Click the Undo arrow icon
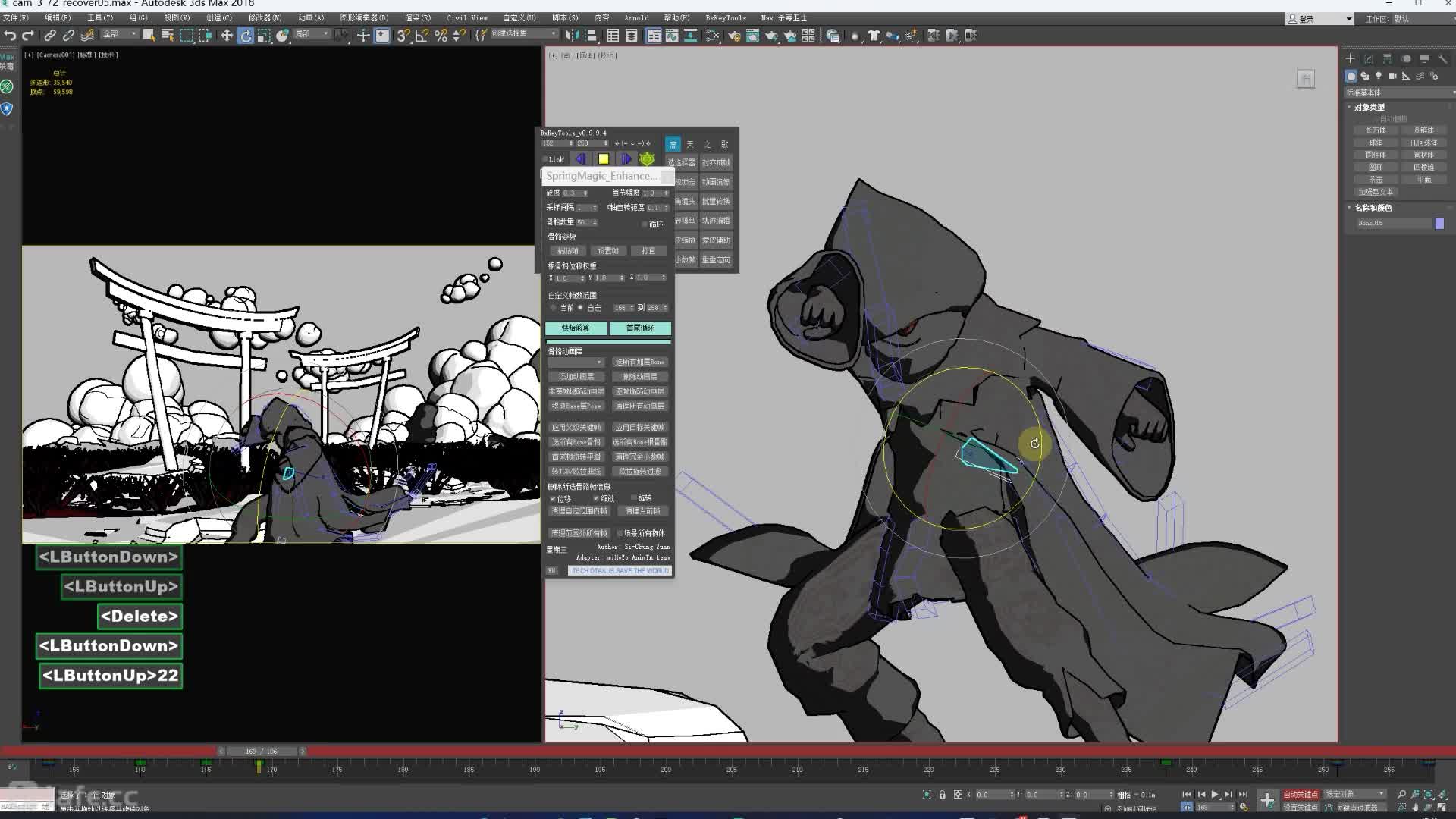This screenshot has height=819, width=1456. point(10,36)
